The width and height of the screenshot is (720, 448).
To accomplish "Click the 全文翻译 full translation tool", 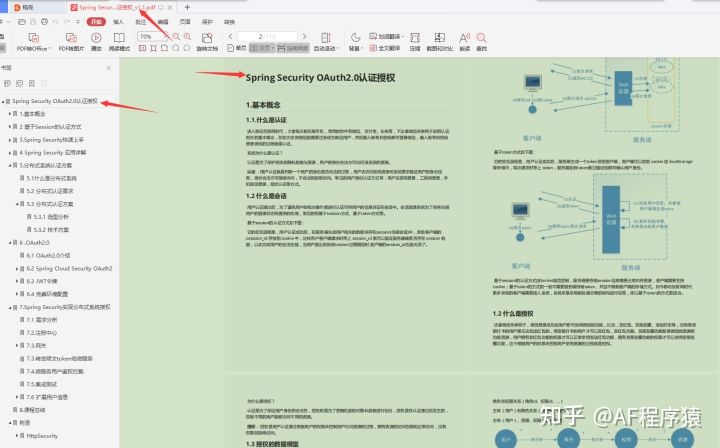I will 385,48.
